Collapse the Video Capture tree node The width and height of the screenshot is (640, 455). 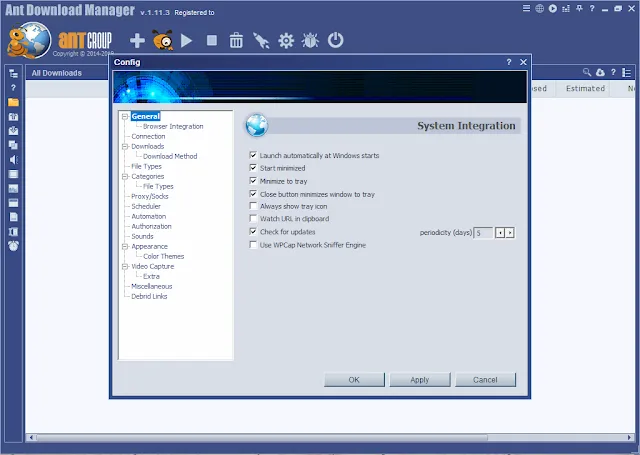125,266
